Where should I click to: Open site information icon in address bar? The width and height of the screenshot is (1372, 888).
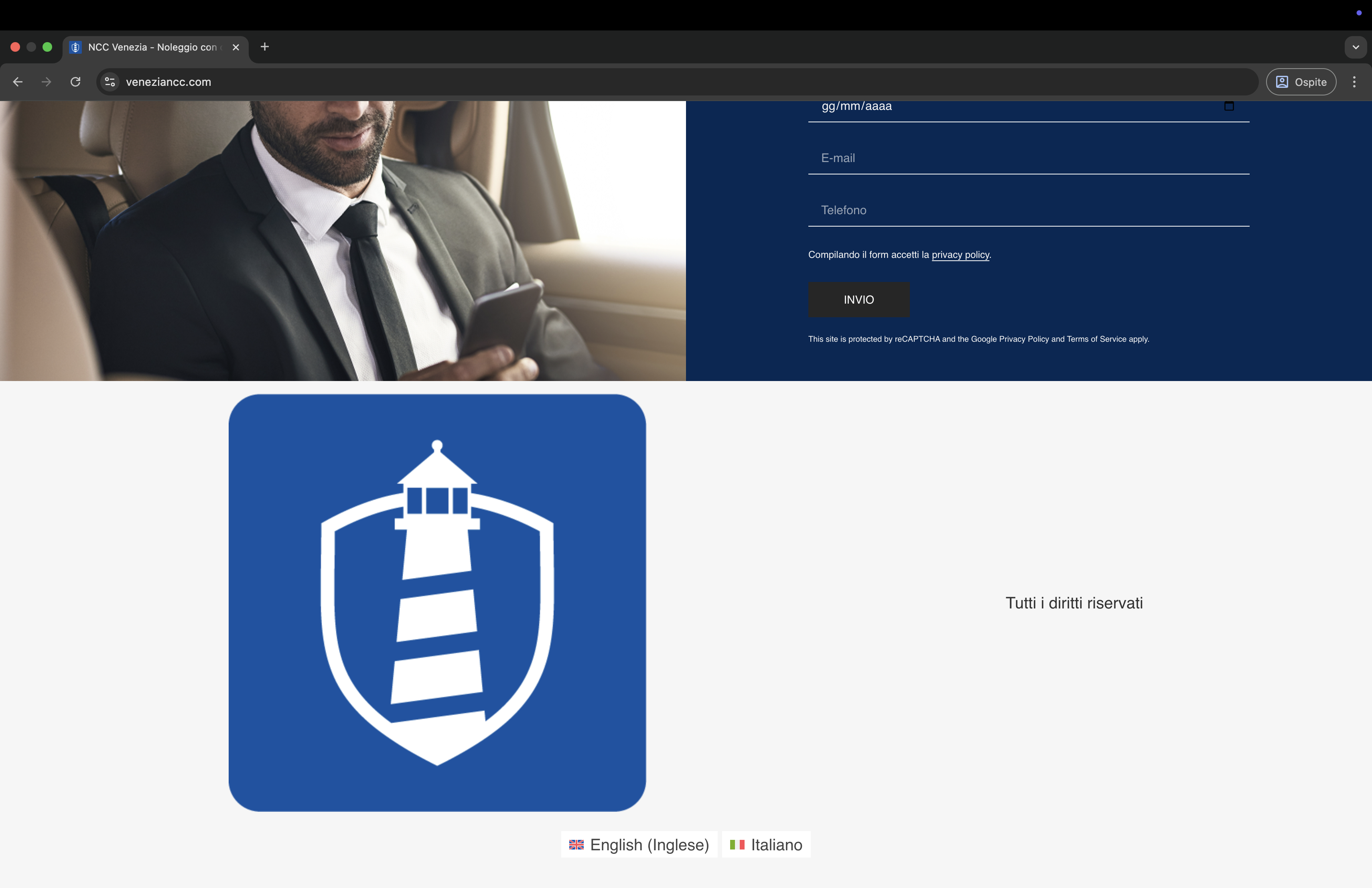pos(110,82)
